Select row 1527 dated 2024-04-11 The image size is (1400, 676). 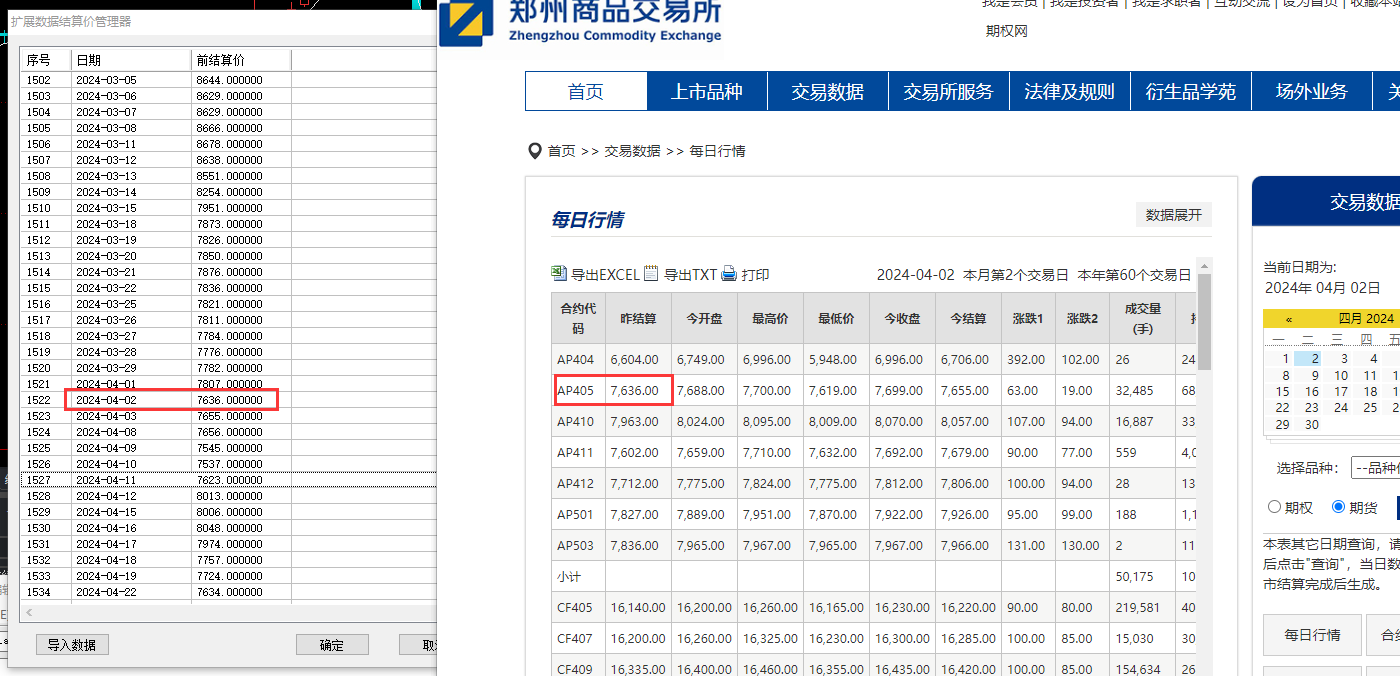tap(230, 480)
